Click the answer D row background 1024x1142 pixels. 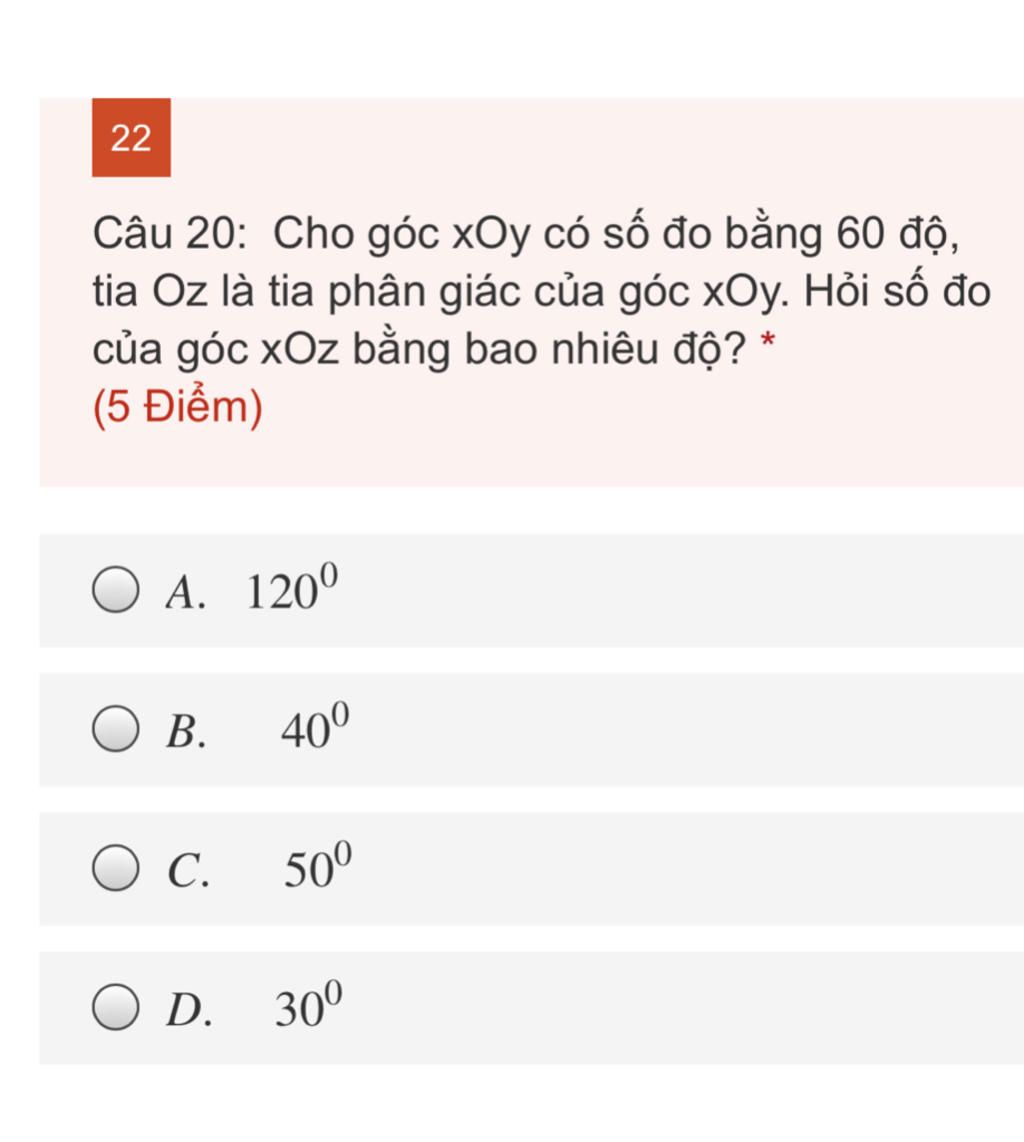pyautogui.click(x=532, y=1007)
